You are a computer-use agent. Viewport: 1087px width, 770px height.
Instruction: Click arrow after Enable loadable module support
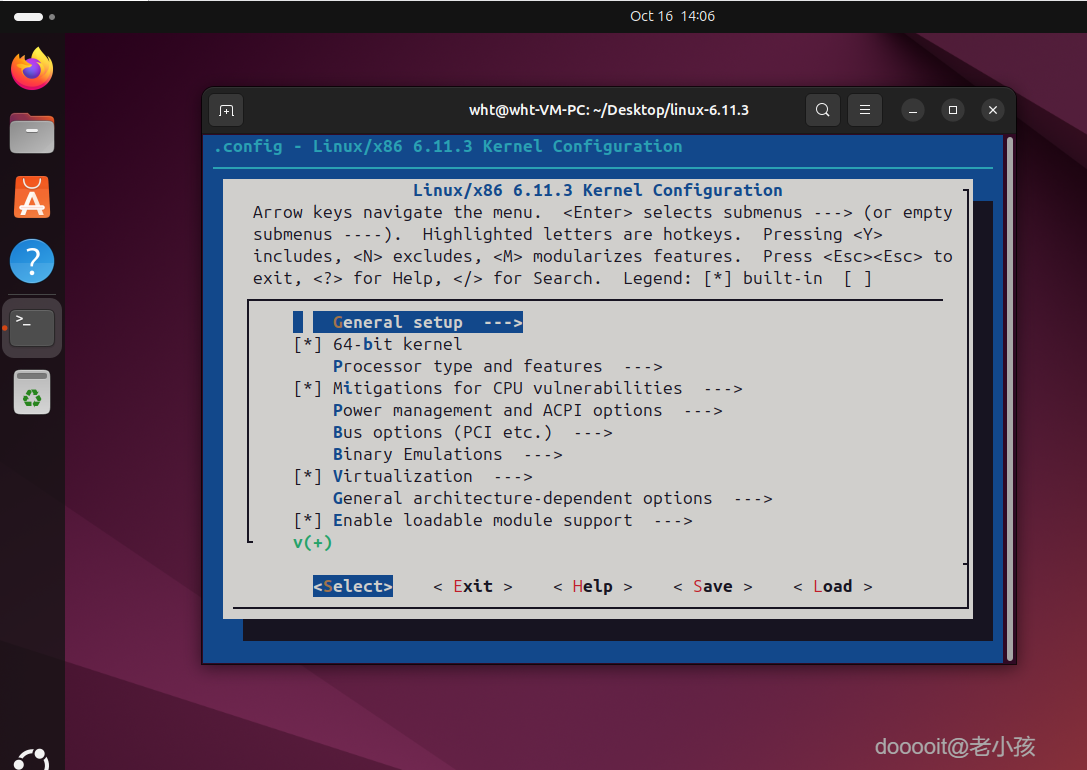click(673, 520)
